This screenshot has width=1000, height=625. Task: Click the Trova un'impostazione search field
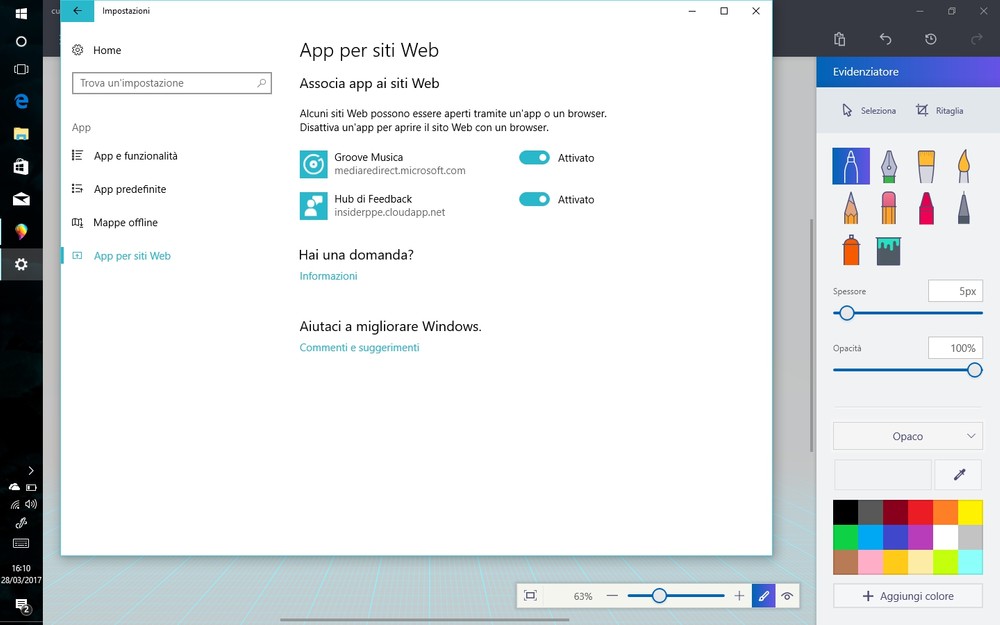coord(172,83)
